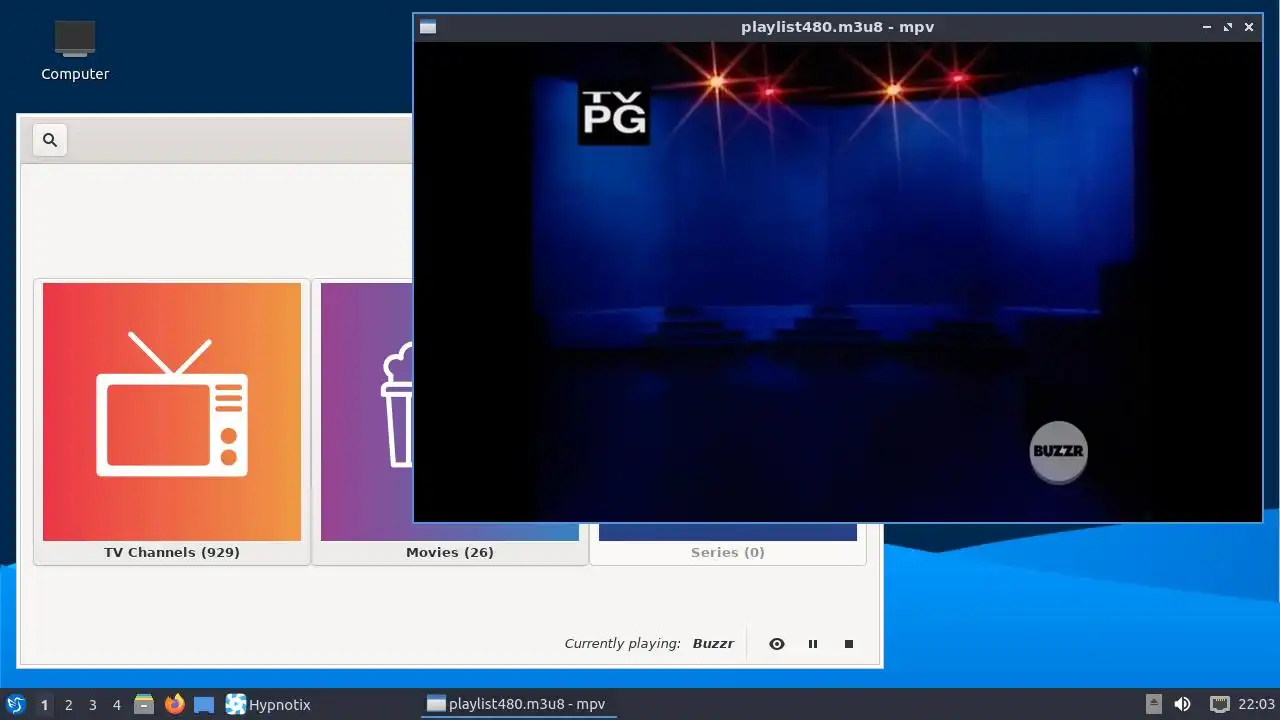Image resolution: width=1280 pixels, height=720 pixels.
Task: Switch to workspace 4
Action: (x=116, y=705)
